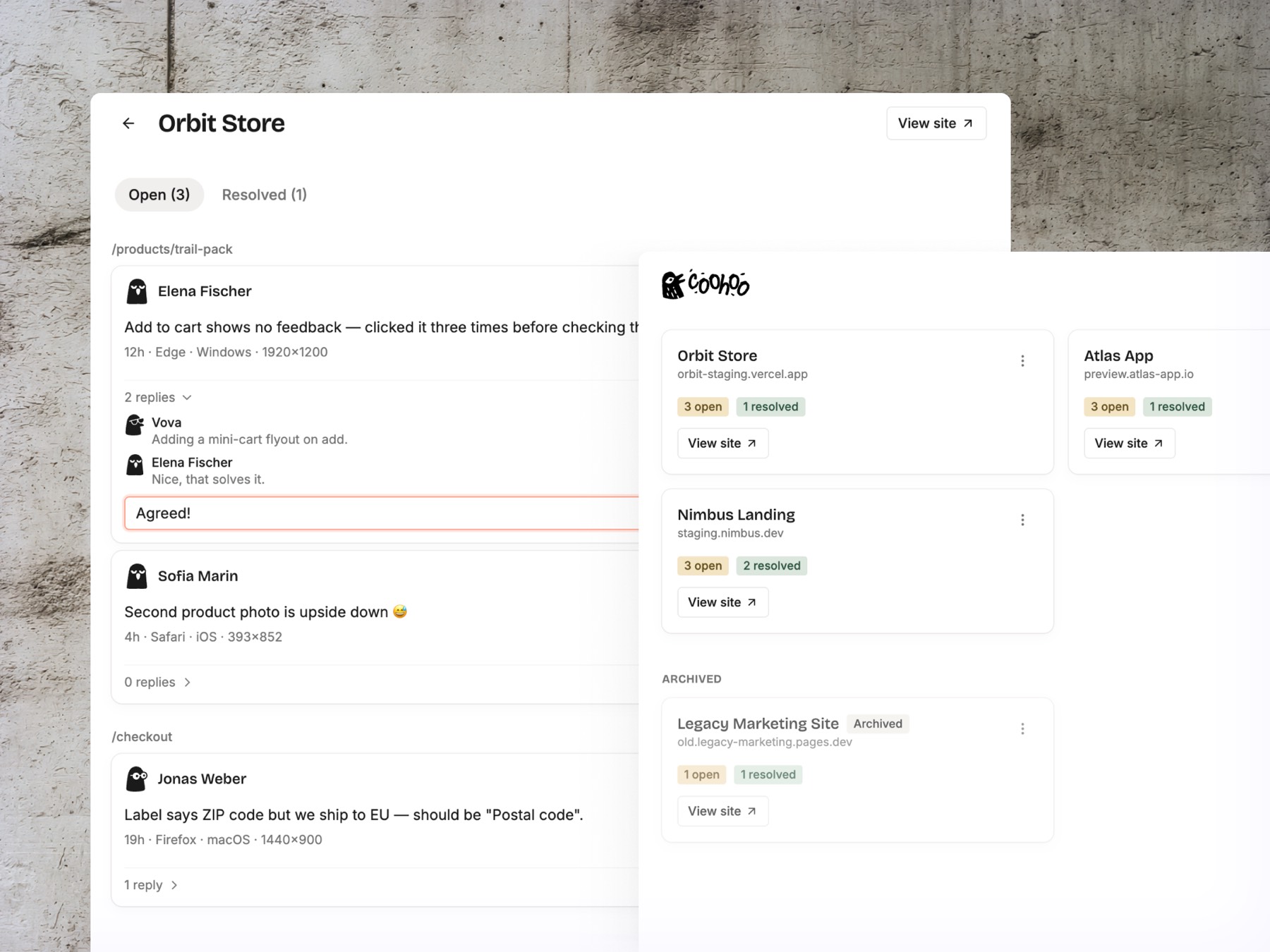Collapse the 2 replies thread
Image resolution: width=1270 pixels, height=952 pixels.
pos(158,398)
